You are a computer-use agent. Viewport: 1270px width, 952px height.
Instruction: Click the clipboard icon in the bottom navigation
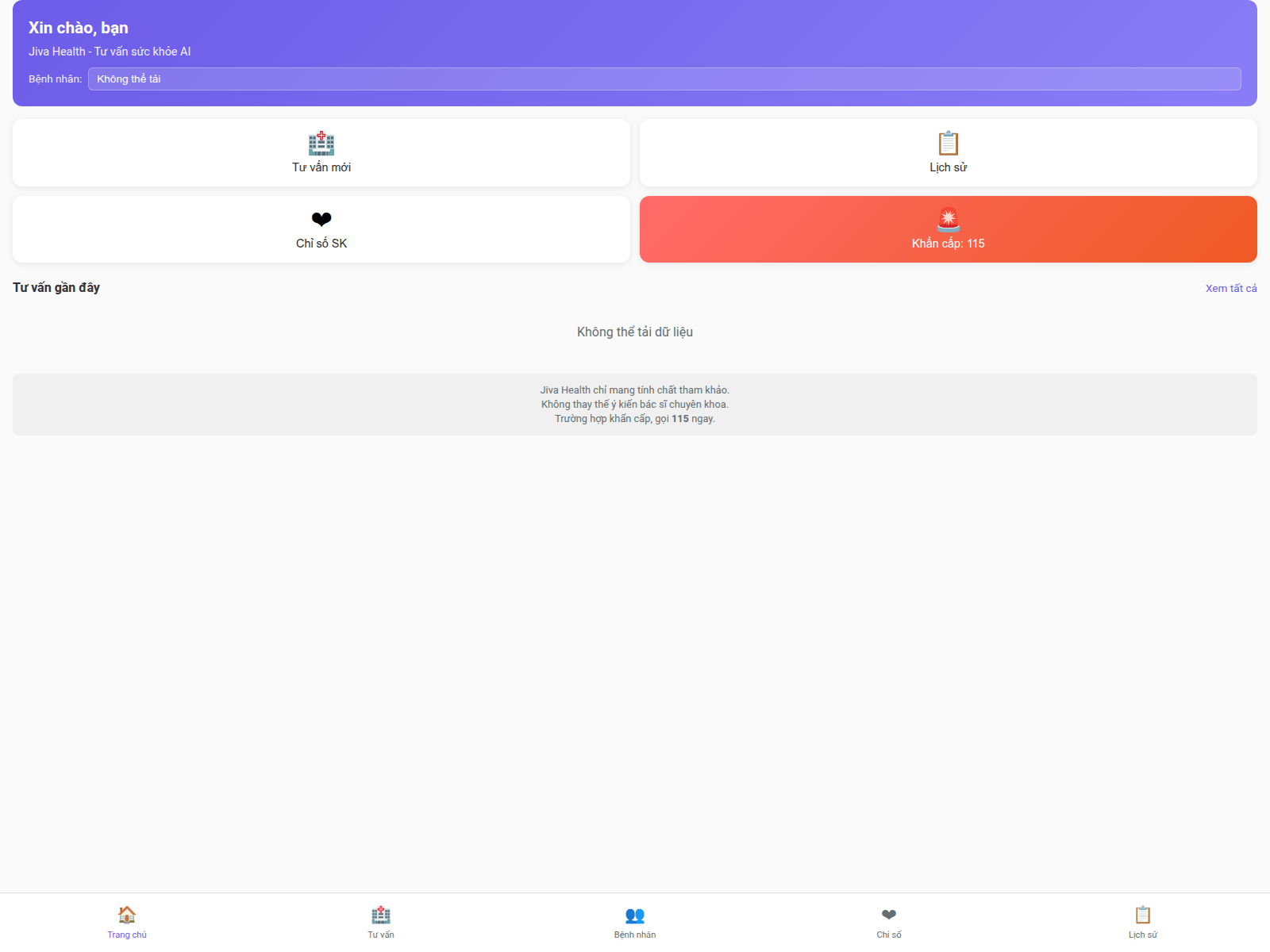coord(1143,915)
